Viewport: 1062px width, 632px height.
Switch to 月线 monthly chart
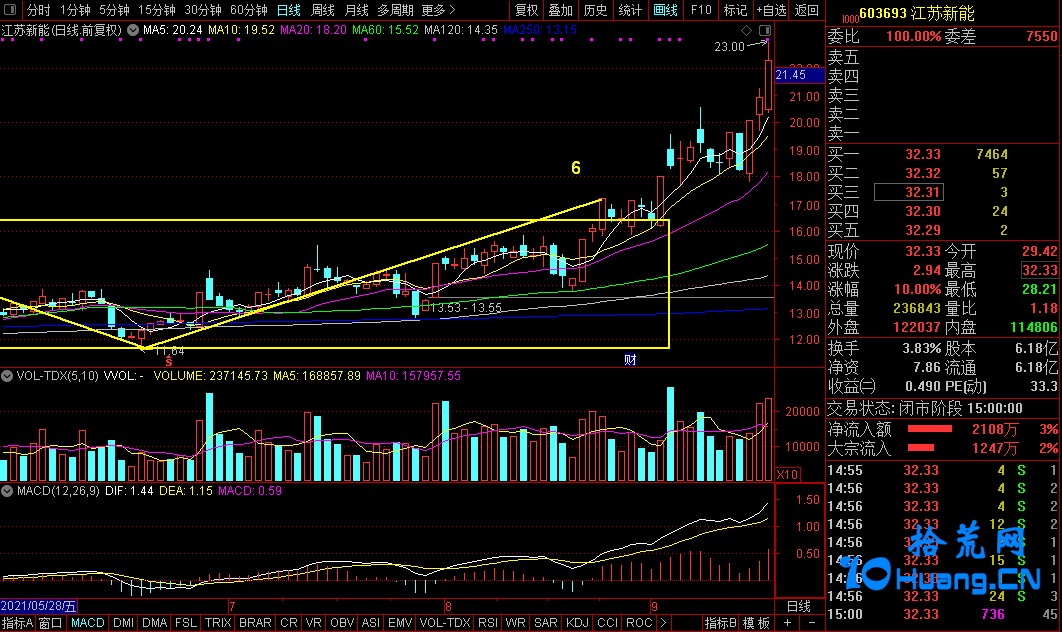[x=356, y=10]
